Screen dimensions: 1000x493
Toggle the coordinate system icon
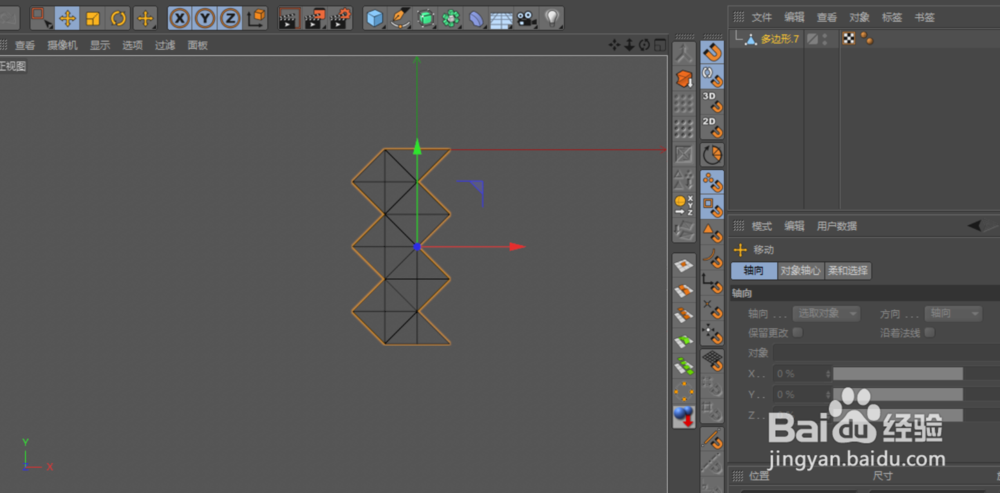[x=256, y=18]
